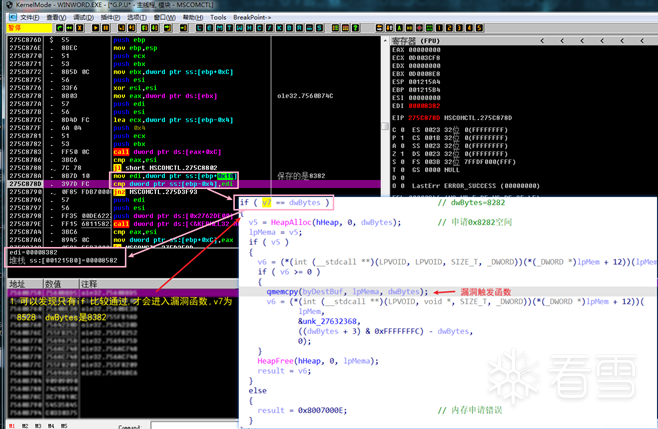Image resolution: width=658 pixels, height=429 pixels.
Task: Open Handles window with H icon
Action: [x=249, y=28]
